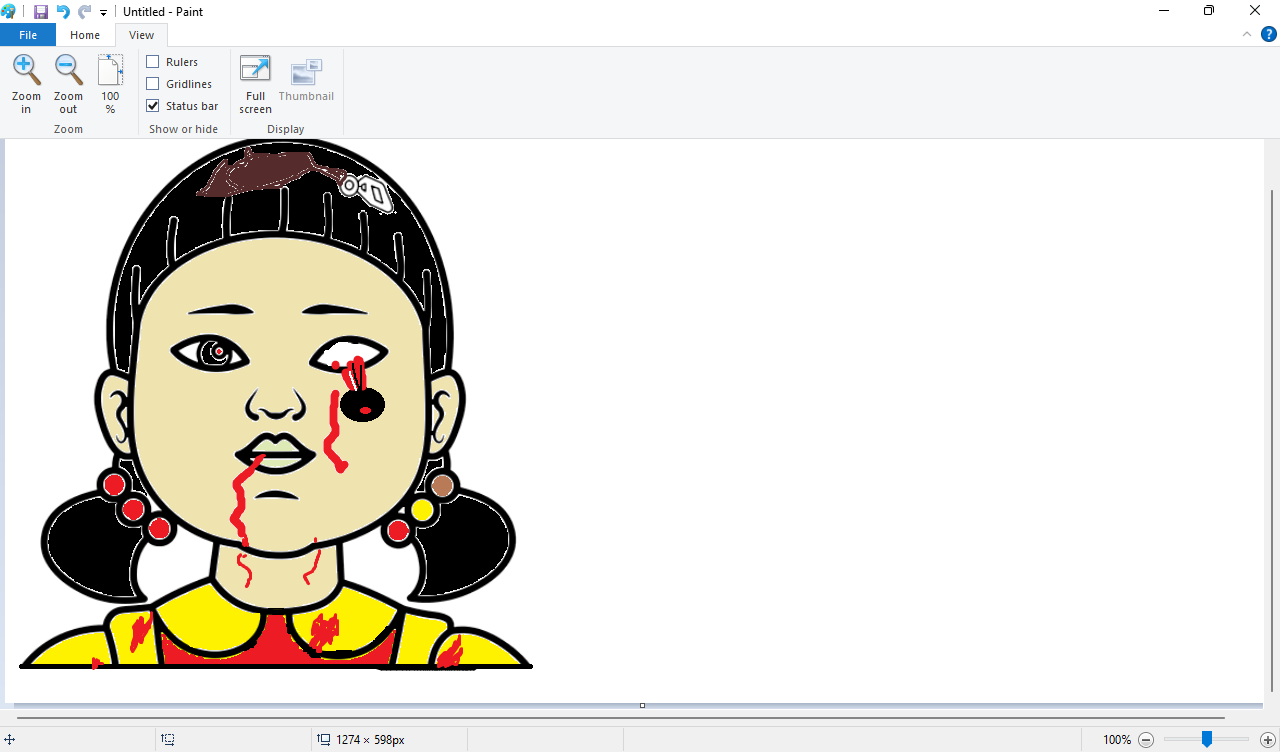This screenshot has height=752, width=1280.
Task: Click the Paint app icon in title bar
Action: point(9,12)
